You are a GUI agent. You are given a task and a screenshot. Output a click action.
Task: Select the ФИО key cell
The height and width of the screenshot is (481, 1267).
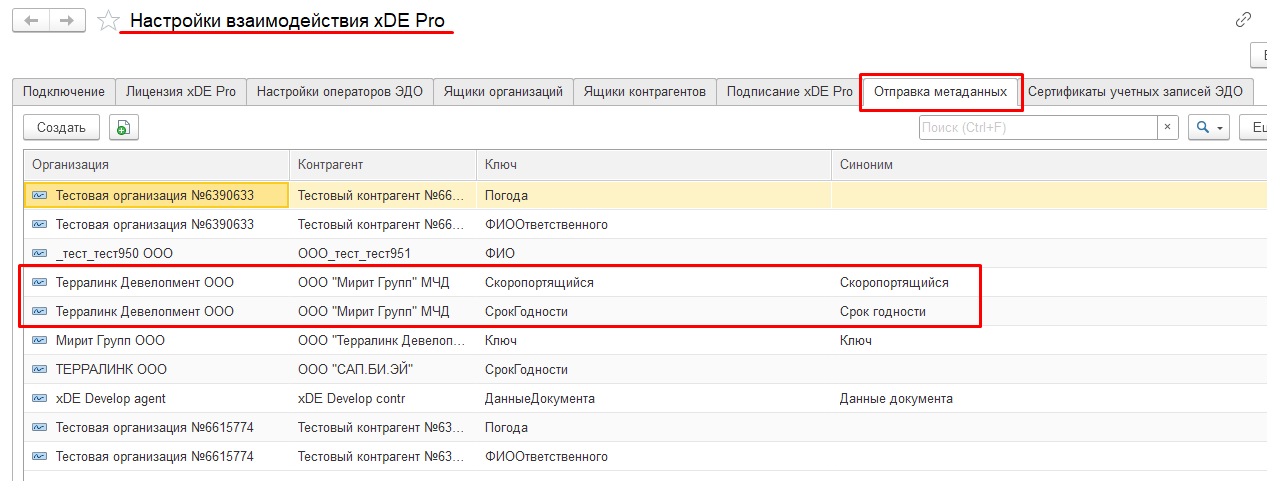(654, 253)
